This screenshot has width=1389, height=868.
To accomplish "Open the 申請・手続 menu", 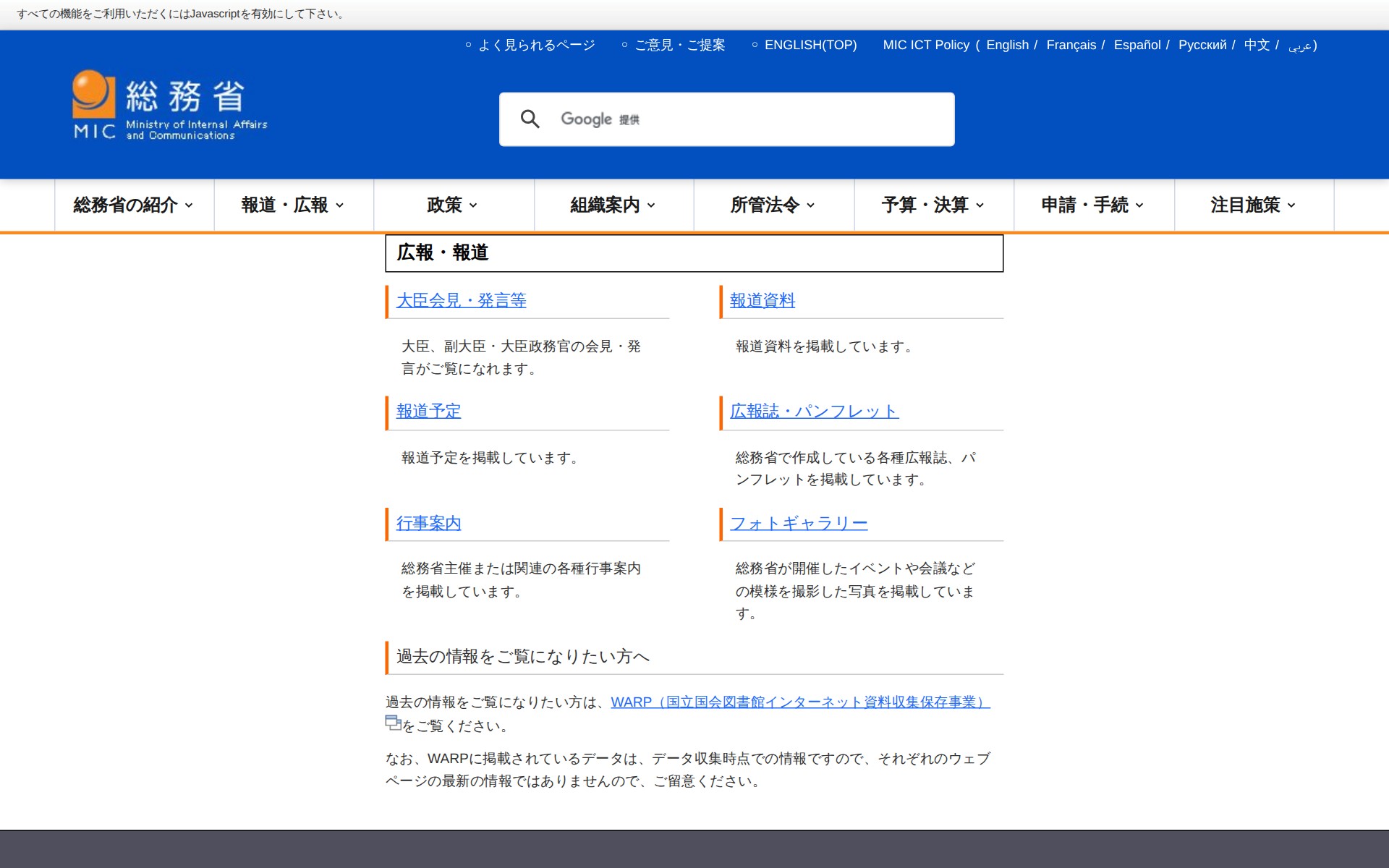I will click(1093, 205).
